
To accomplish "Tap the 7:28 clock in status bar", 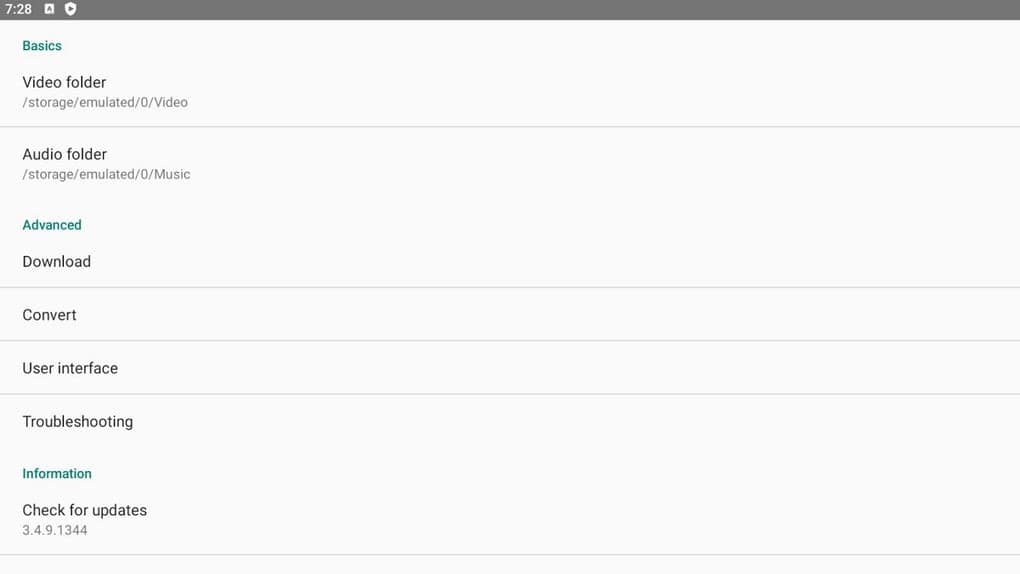I will tap(18, 9).
